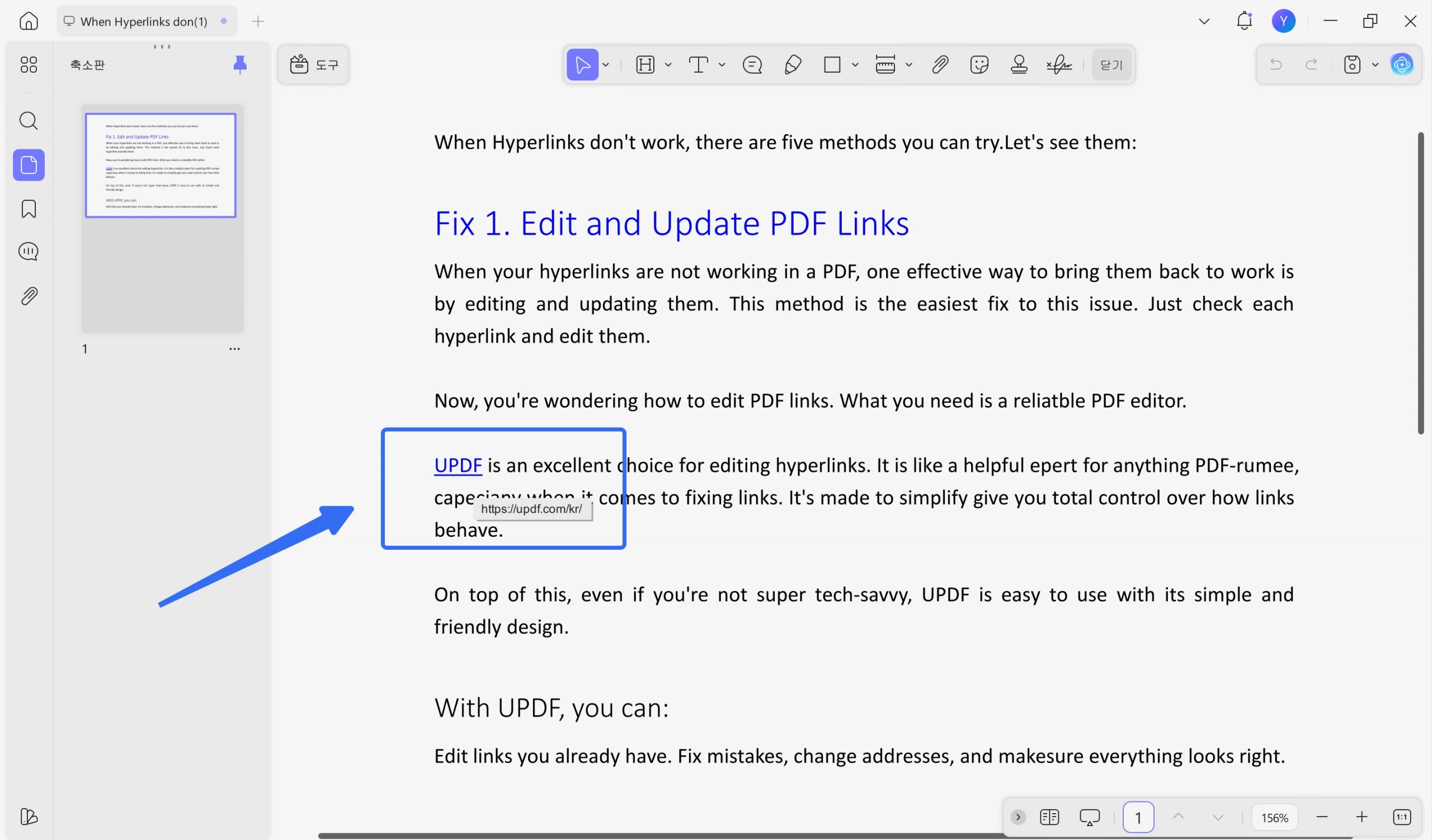Open the attachments panel in sidebar
Viewport: 1432px width, 840px height.
[x=29, y=296]
